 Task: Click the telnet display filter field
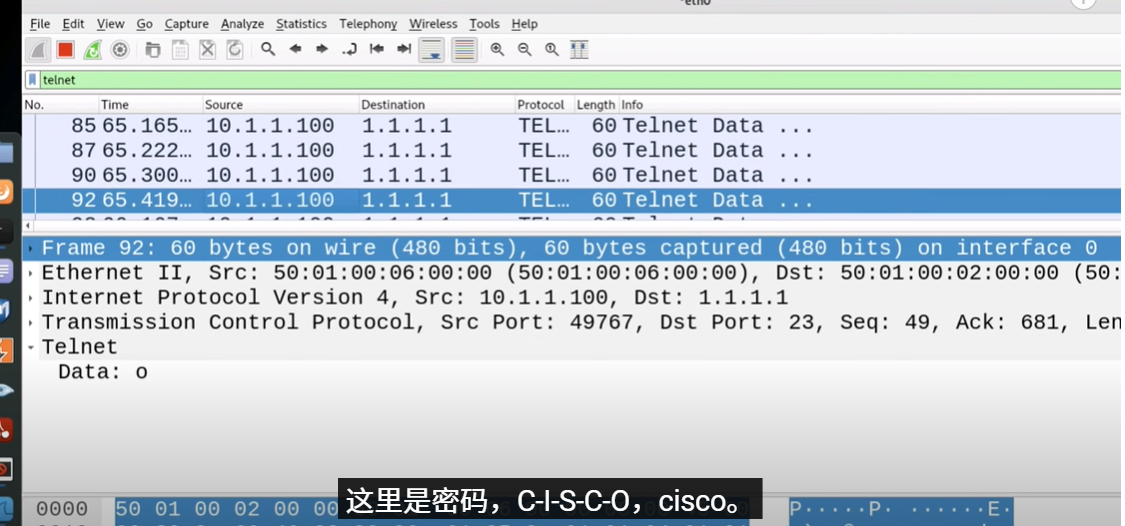(500, 80)
